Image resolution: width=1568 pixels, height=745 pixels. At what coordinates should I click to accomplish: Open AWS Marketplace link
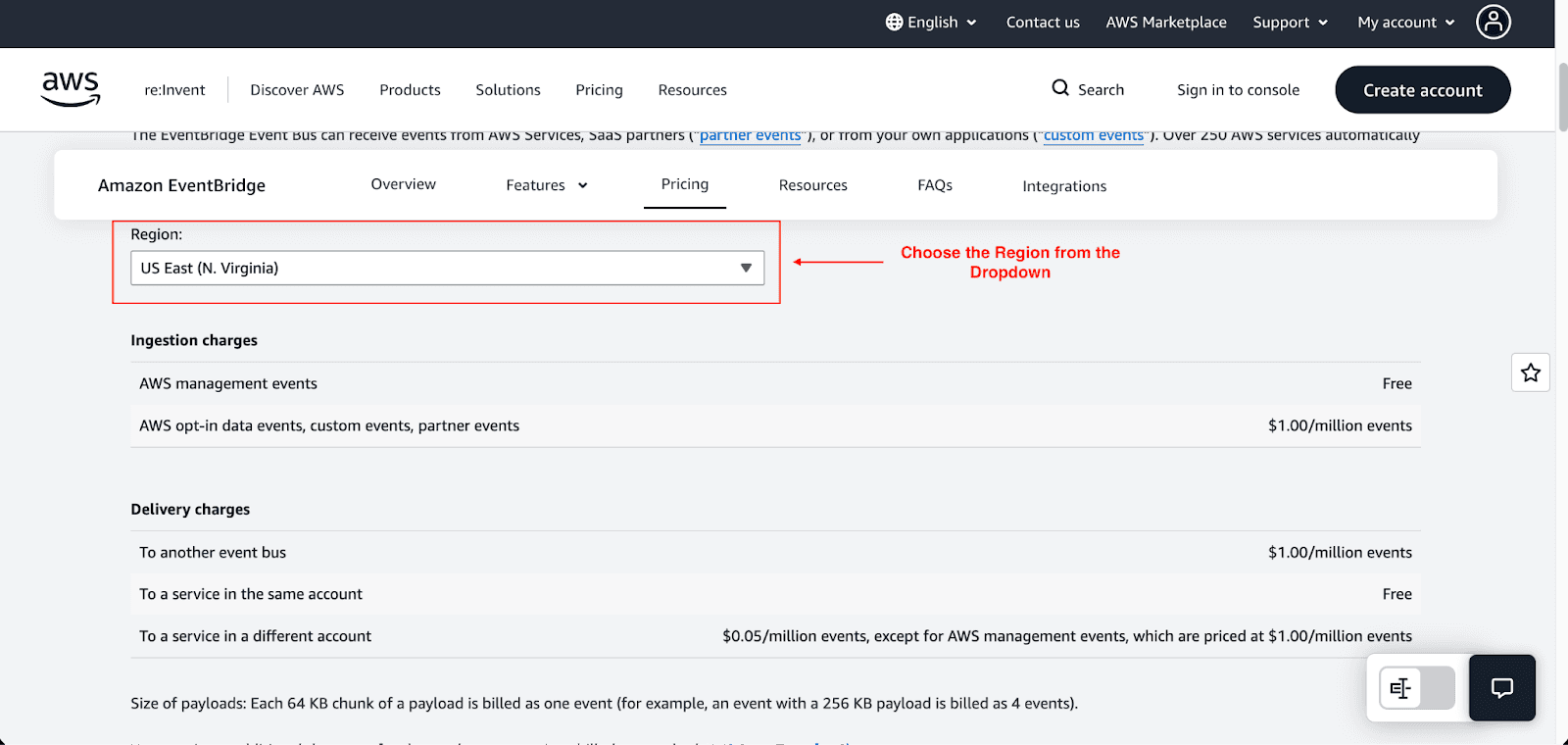[1166, 22]
